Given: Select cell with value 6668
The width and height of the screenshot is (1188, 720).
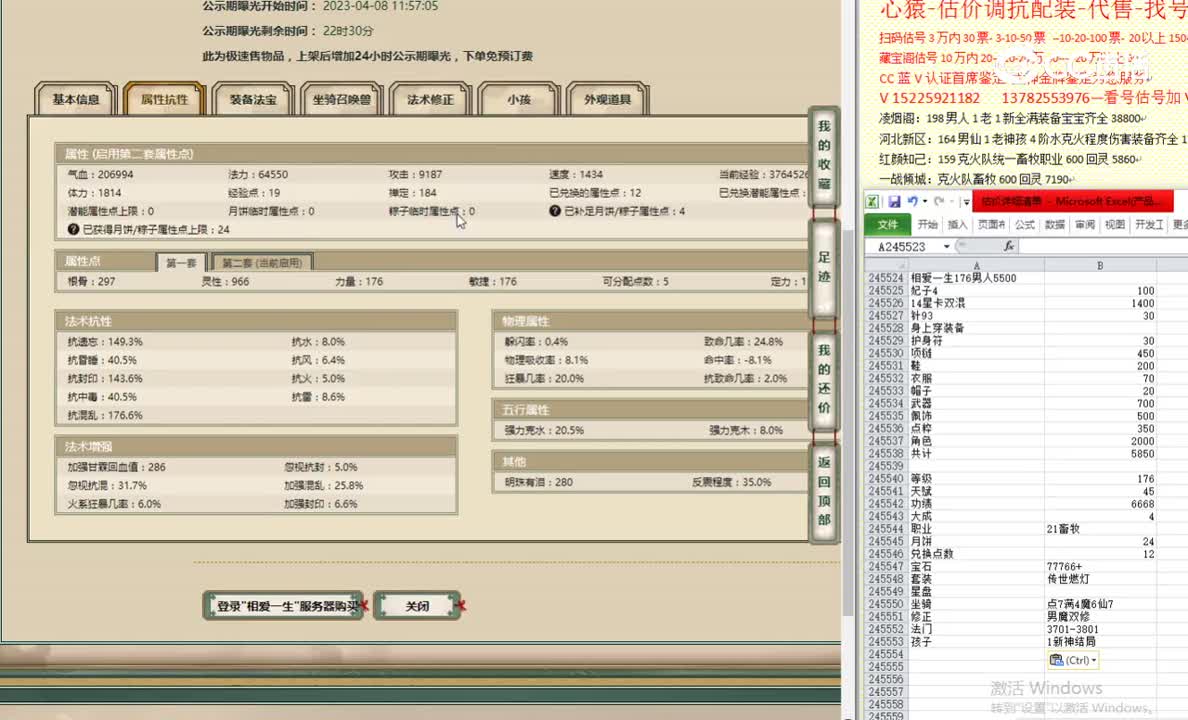Looking at the screenshot, I should 1100,504.
